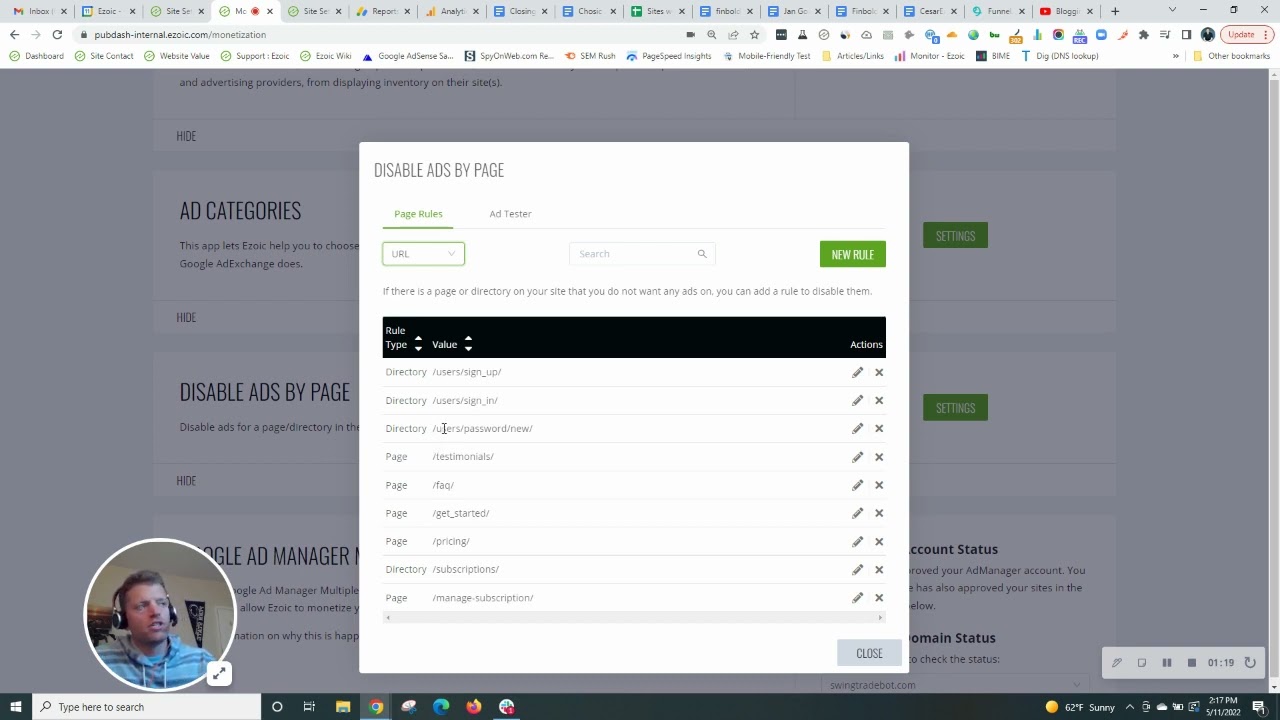The width and height of the screenshot is (1280, 720).
Task: Switch to the Ad Tester tab
Action: pyautogui.click(x=510, y=214)
